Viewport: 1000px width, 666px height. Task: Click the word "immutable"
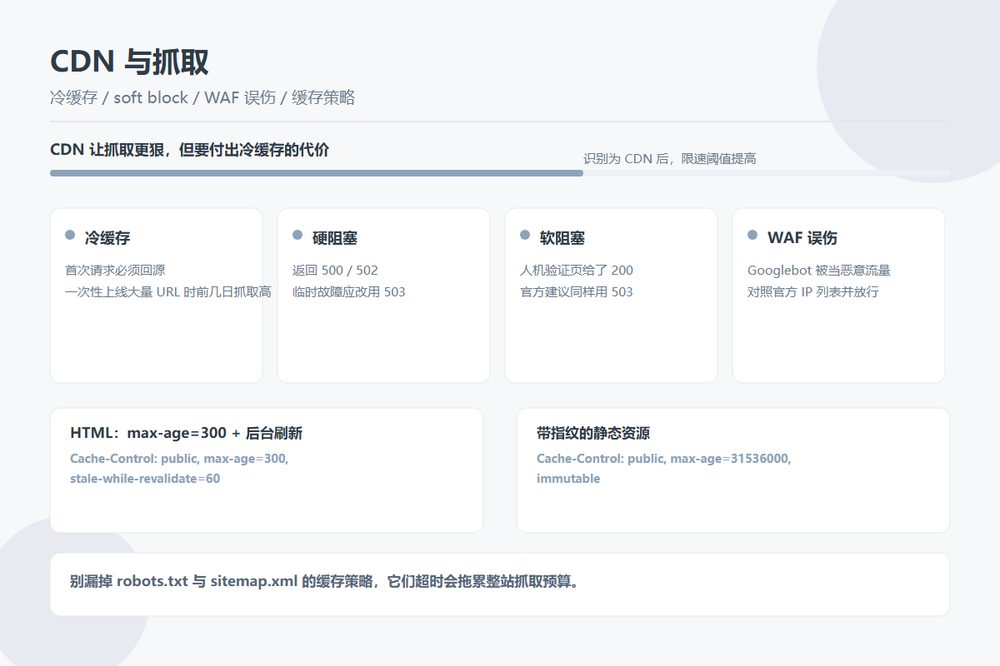[568, 478]
